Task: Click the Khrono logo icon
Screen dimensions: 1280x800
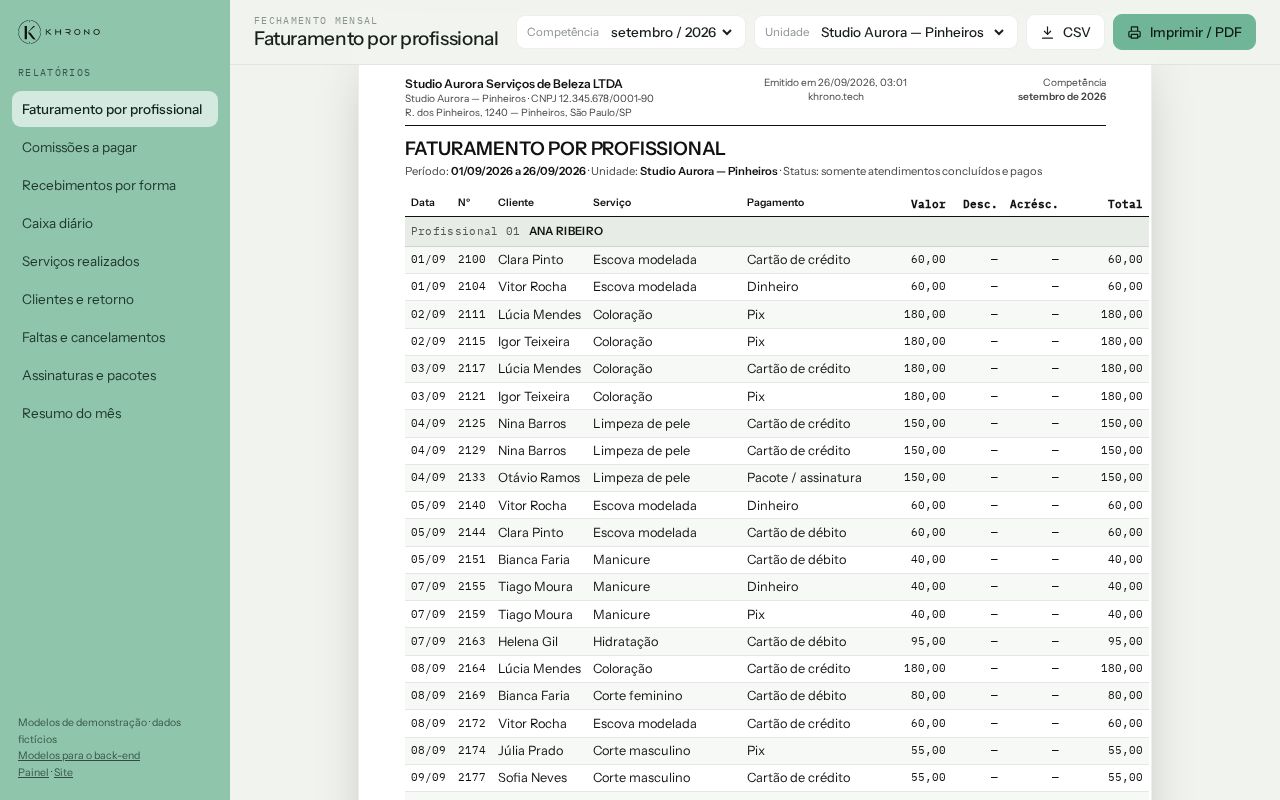Action: coord(30,32)
